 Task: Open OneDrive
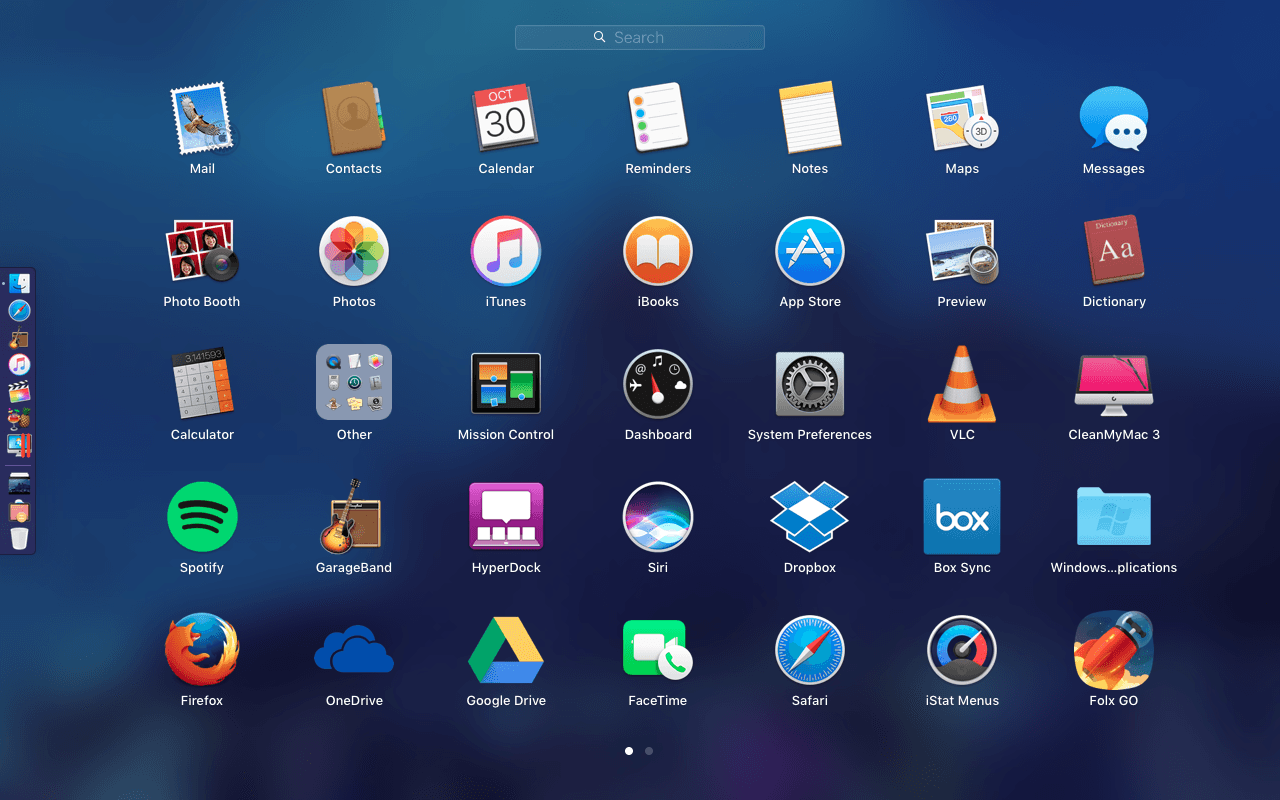[354, 650]
